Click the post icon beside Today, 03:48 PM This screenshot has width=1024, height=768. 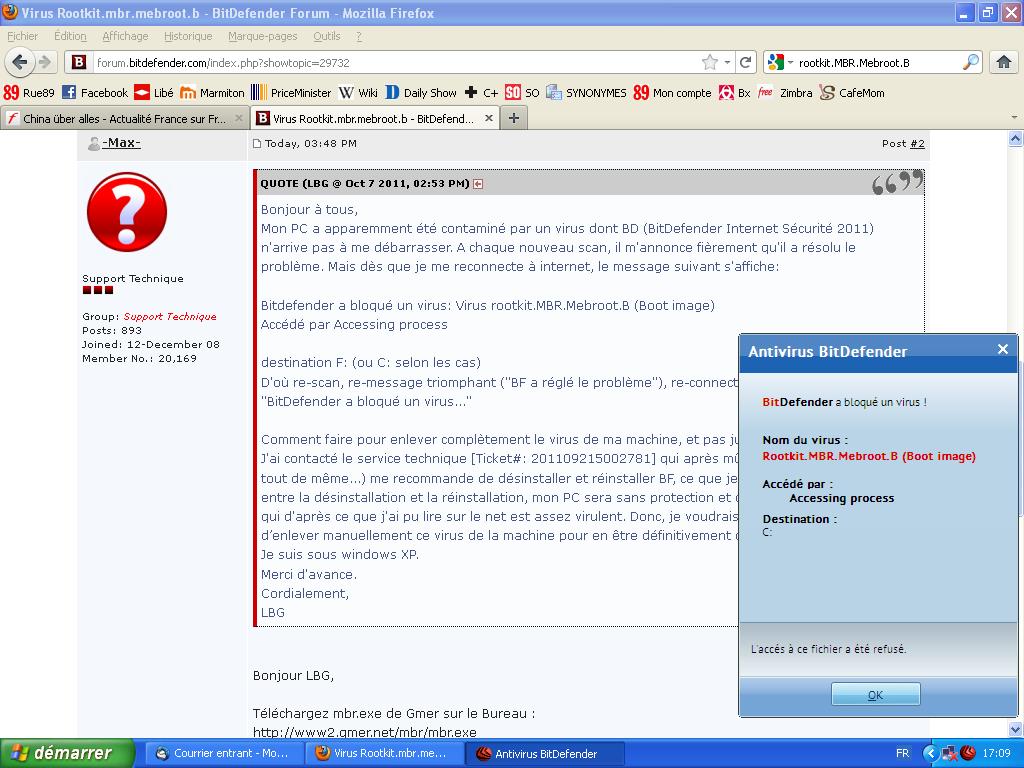[x=257, y=144]
